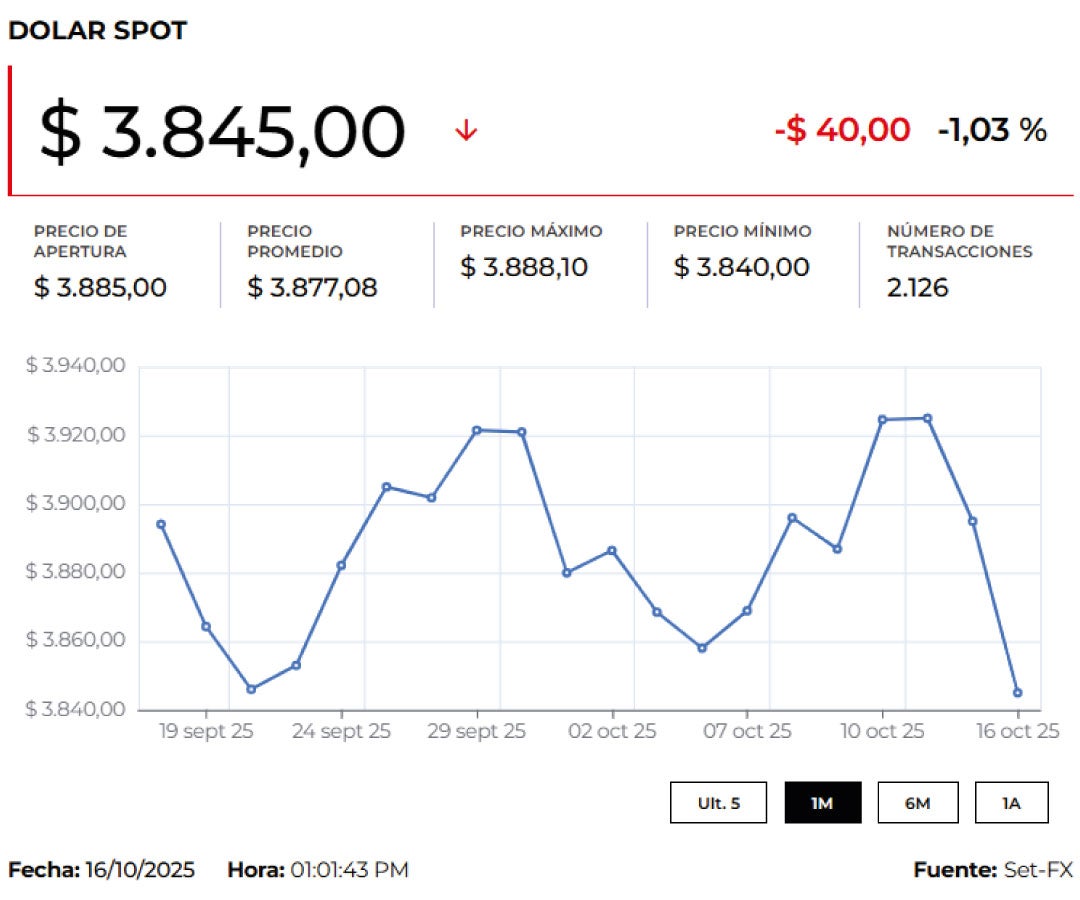Click the data point above 10 oct 25
Viewport: 1080px width, 900px height.
[882, 420]
